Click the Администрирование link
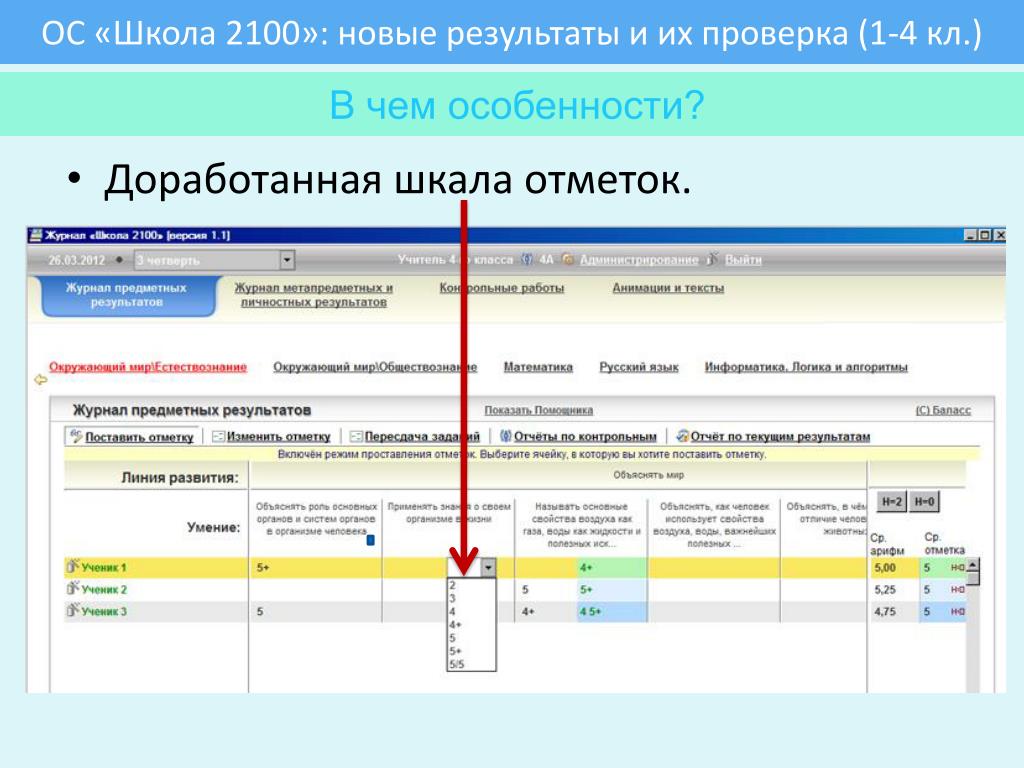 click(x=639, y=259)
